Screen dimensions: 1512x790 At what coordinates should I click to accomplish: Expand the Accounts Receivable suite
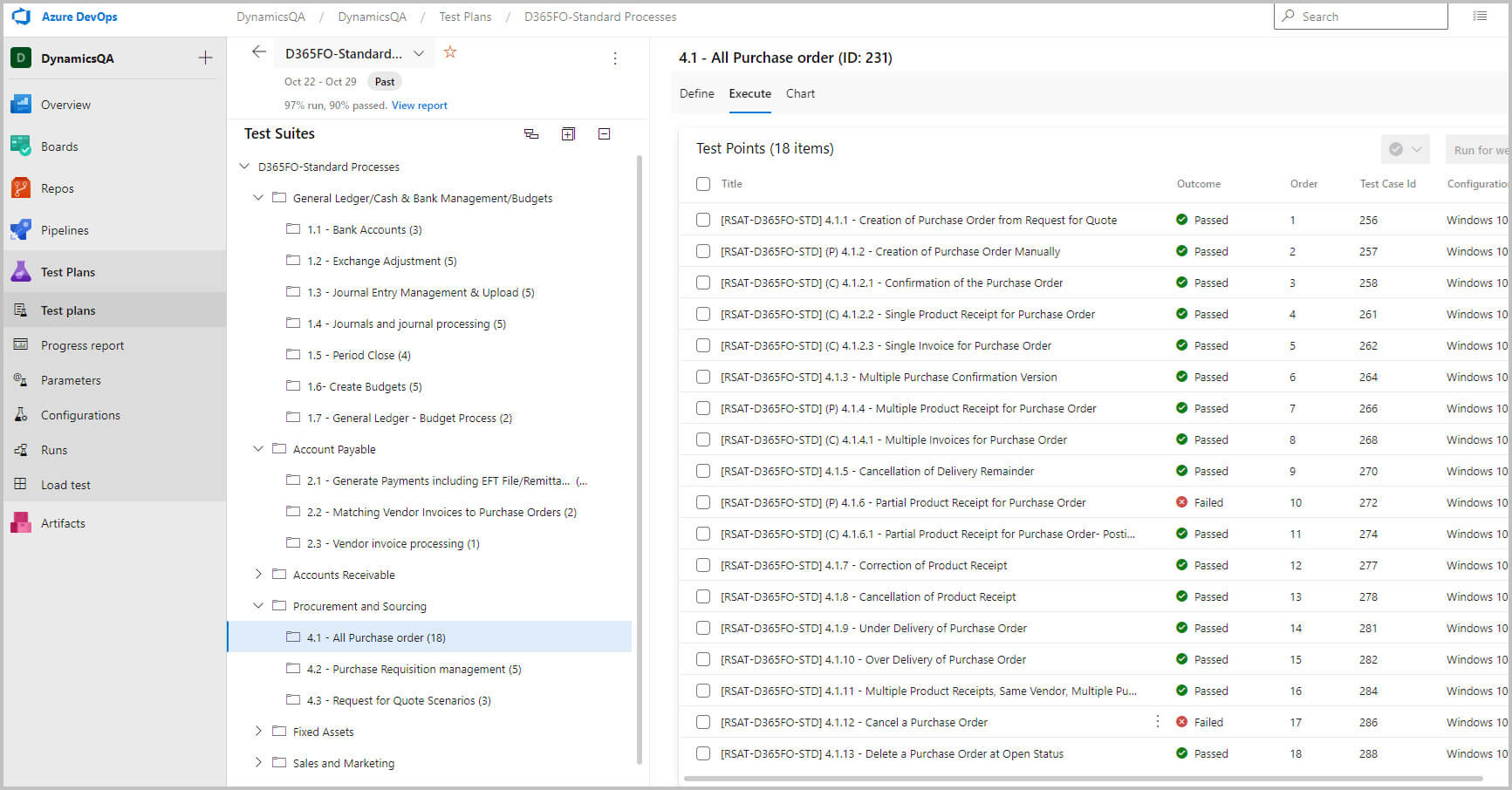258,575
